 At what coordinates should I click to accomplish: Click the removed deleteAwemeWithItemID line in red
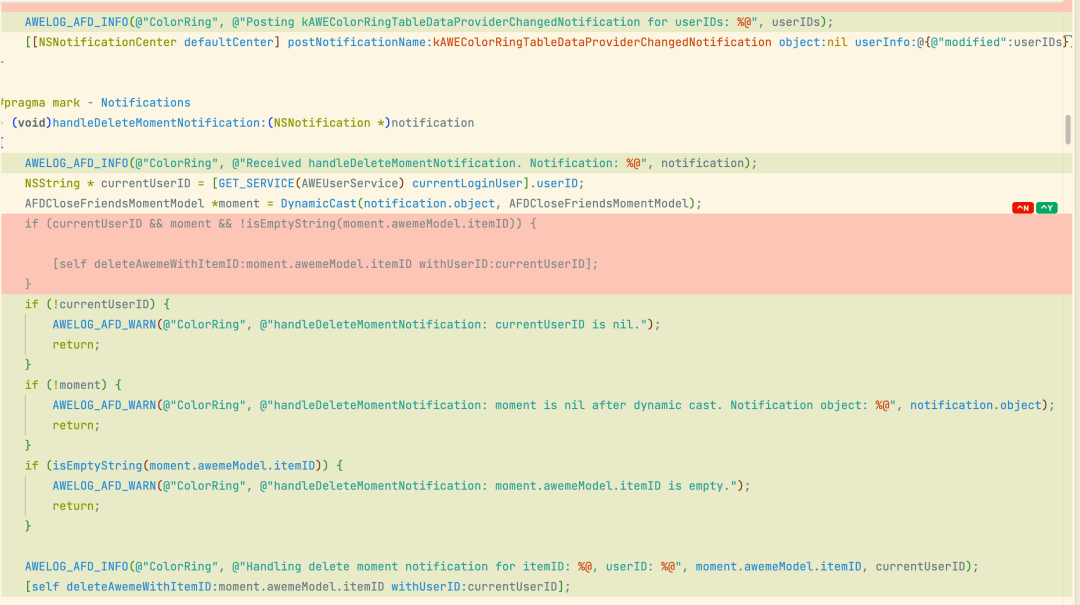click(325, 264)
